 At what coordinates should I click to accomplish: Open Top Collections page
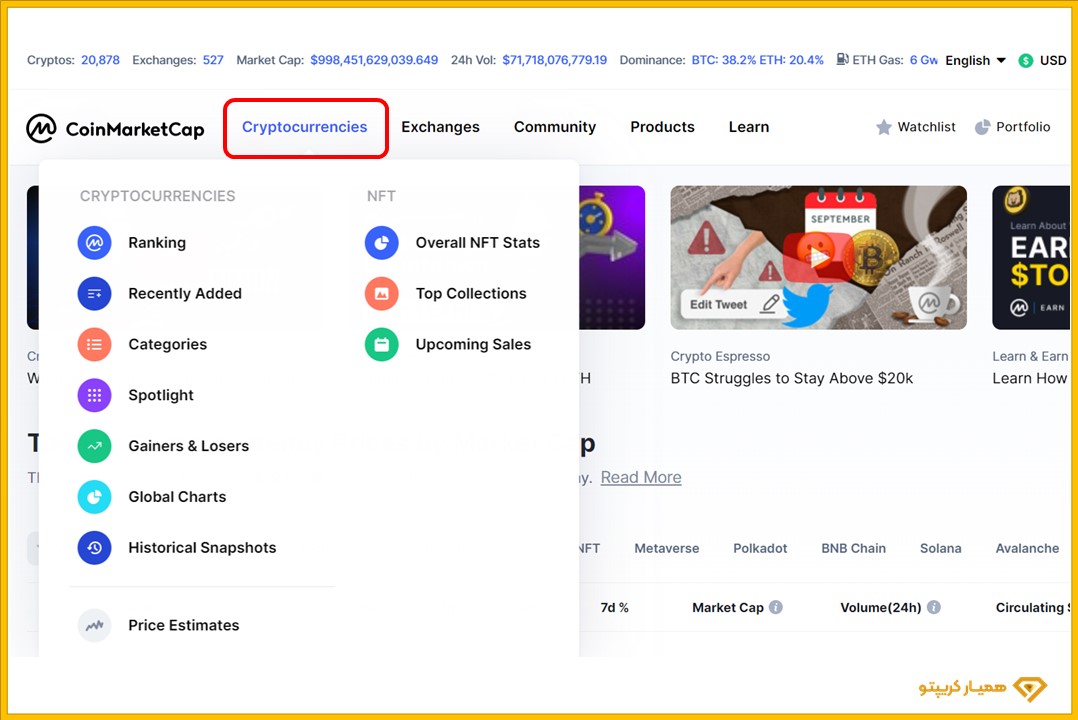[x=471, y=294]
